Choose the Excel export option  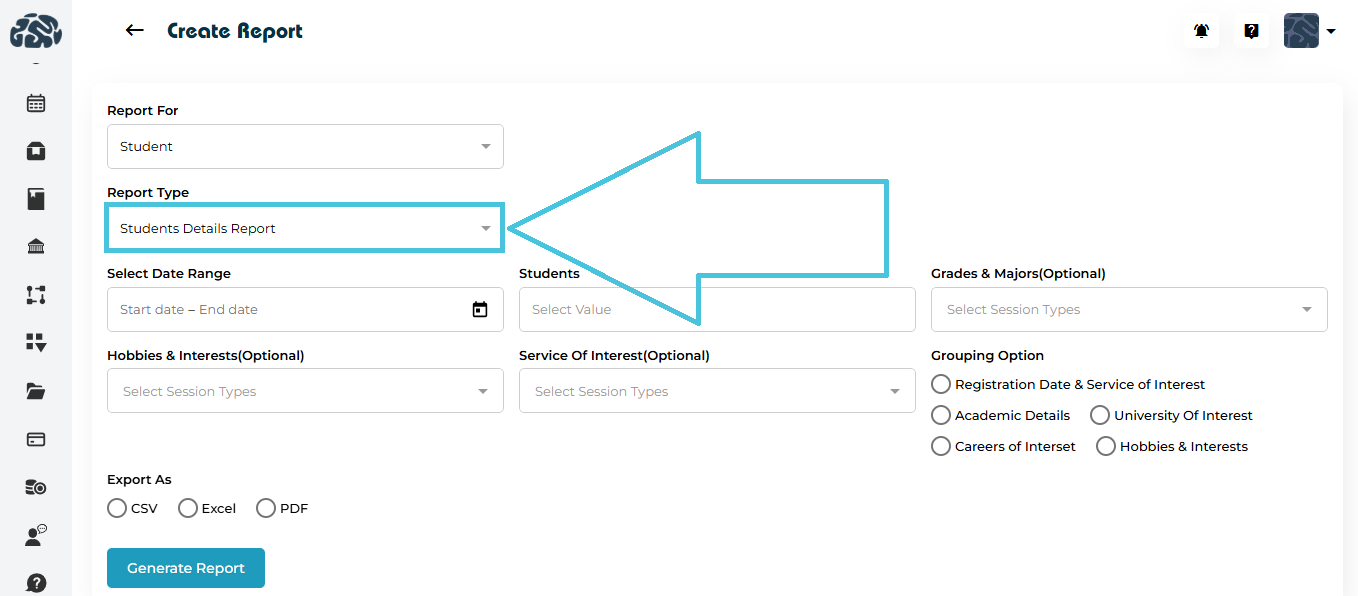(188, 508)
